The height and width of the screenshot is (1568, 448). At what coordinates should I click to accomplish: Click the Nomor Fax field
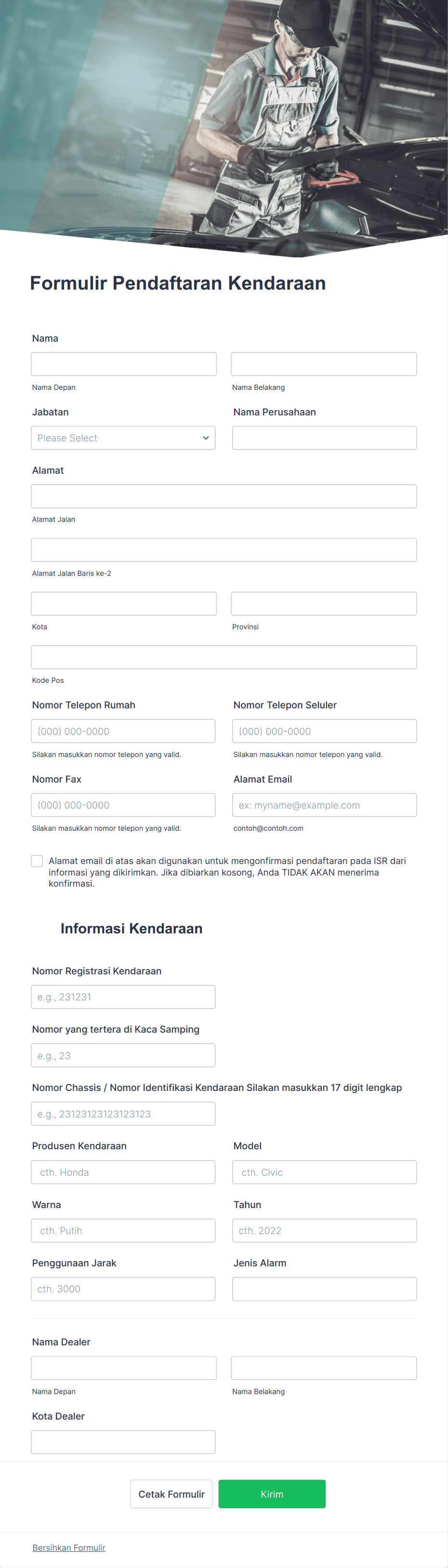pos(123,805)
